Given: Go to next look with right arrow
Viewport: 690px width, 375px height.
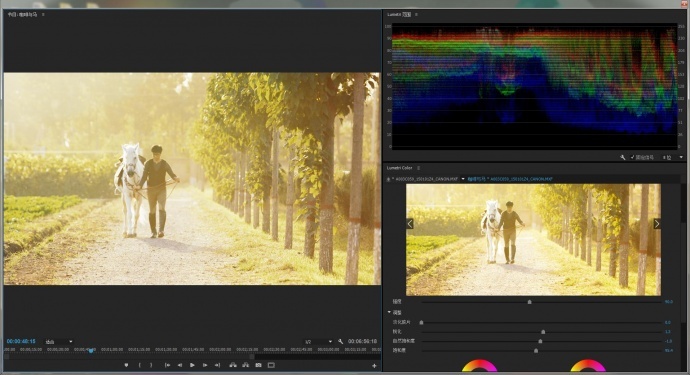Looking at the screenshot, I should click(x=657, y=224).
